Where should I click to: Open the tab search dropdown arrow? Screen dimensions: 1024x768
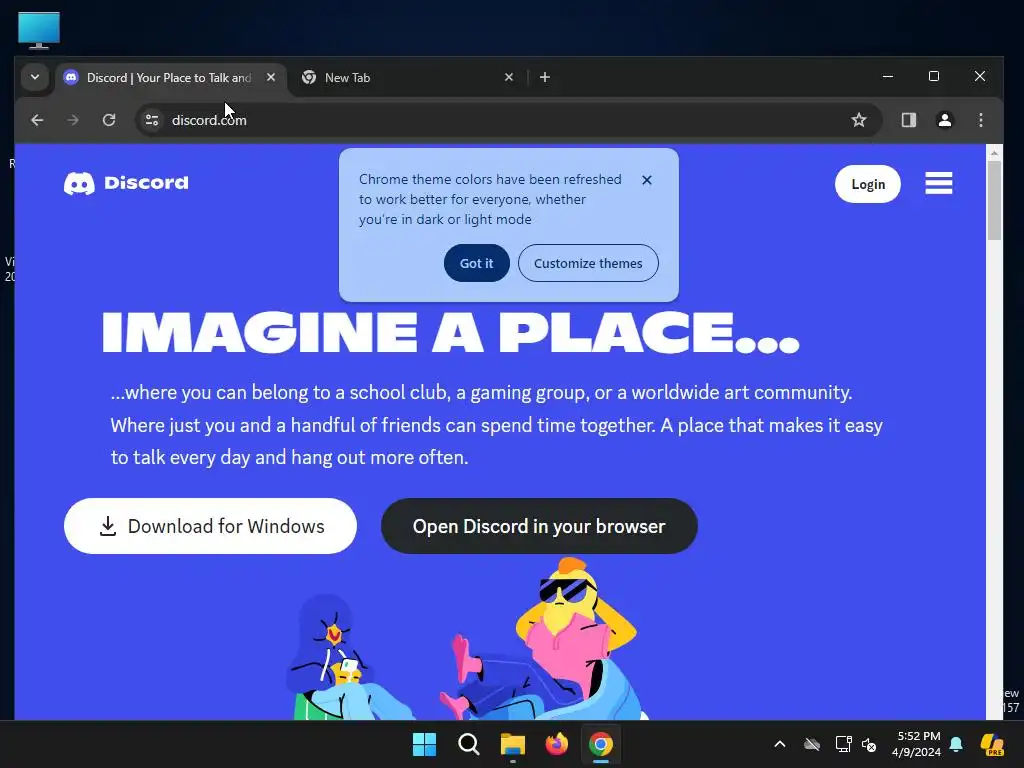[35, 77]
